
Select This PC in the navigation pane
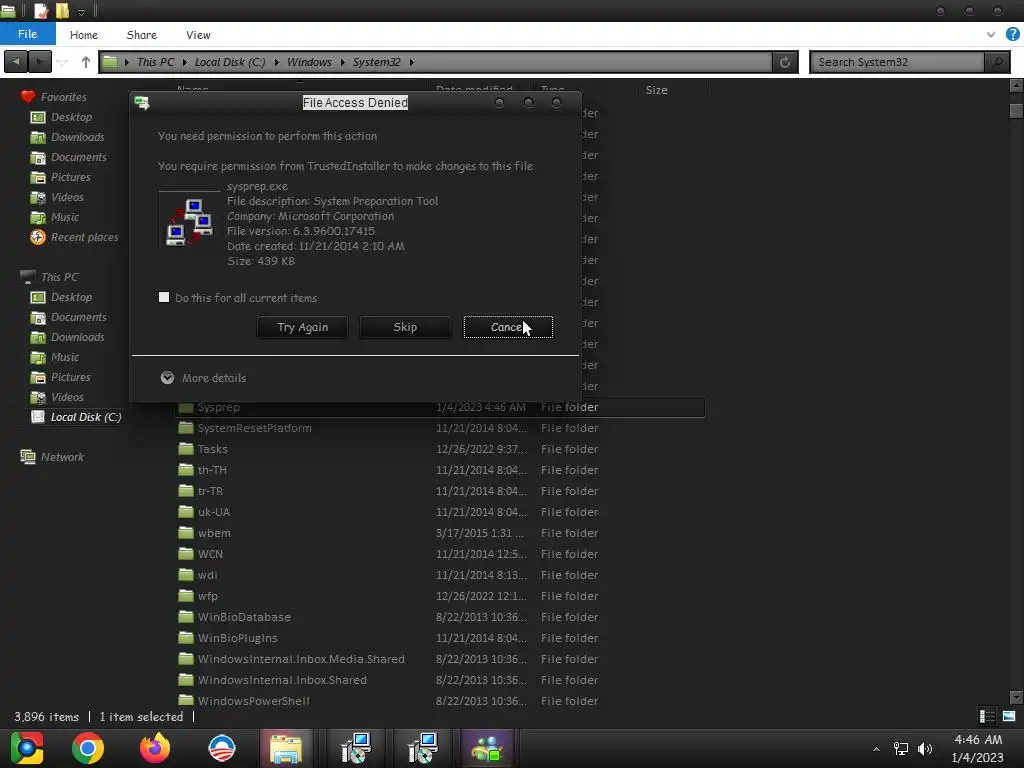click(59, 277)
